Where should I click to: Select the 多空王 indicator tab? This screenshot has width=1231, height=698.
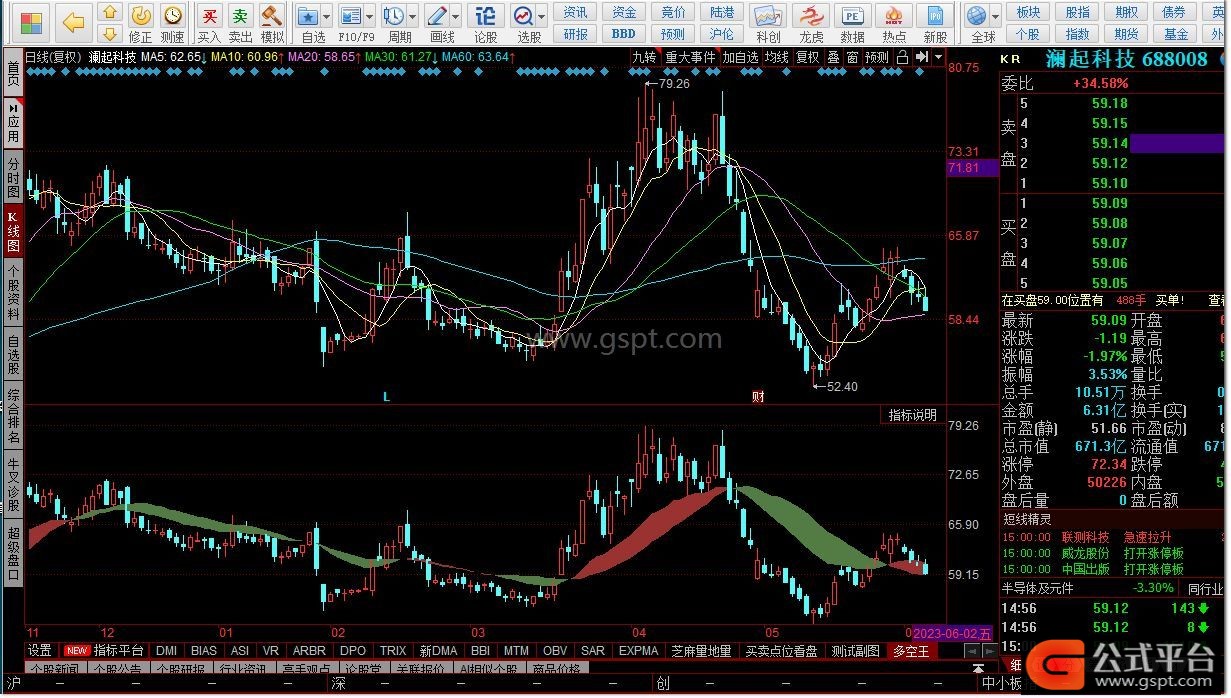click(911, 651)
